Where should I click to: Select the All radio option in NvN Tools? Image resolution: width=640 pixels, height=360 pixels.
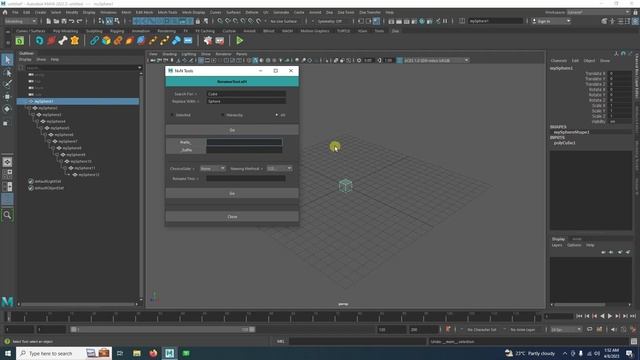pyautogui.click(x=277, y=115)
